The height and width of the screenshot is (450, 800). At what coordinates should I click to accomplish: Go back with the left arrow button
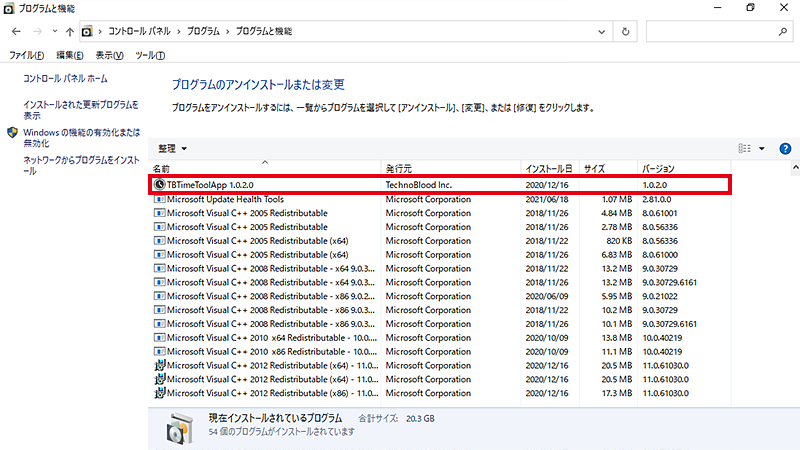tap(16, 32)
